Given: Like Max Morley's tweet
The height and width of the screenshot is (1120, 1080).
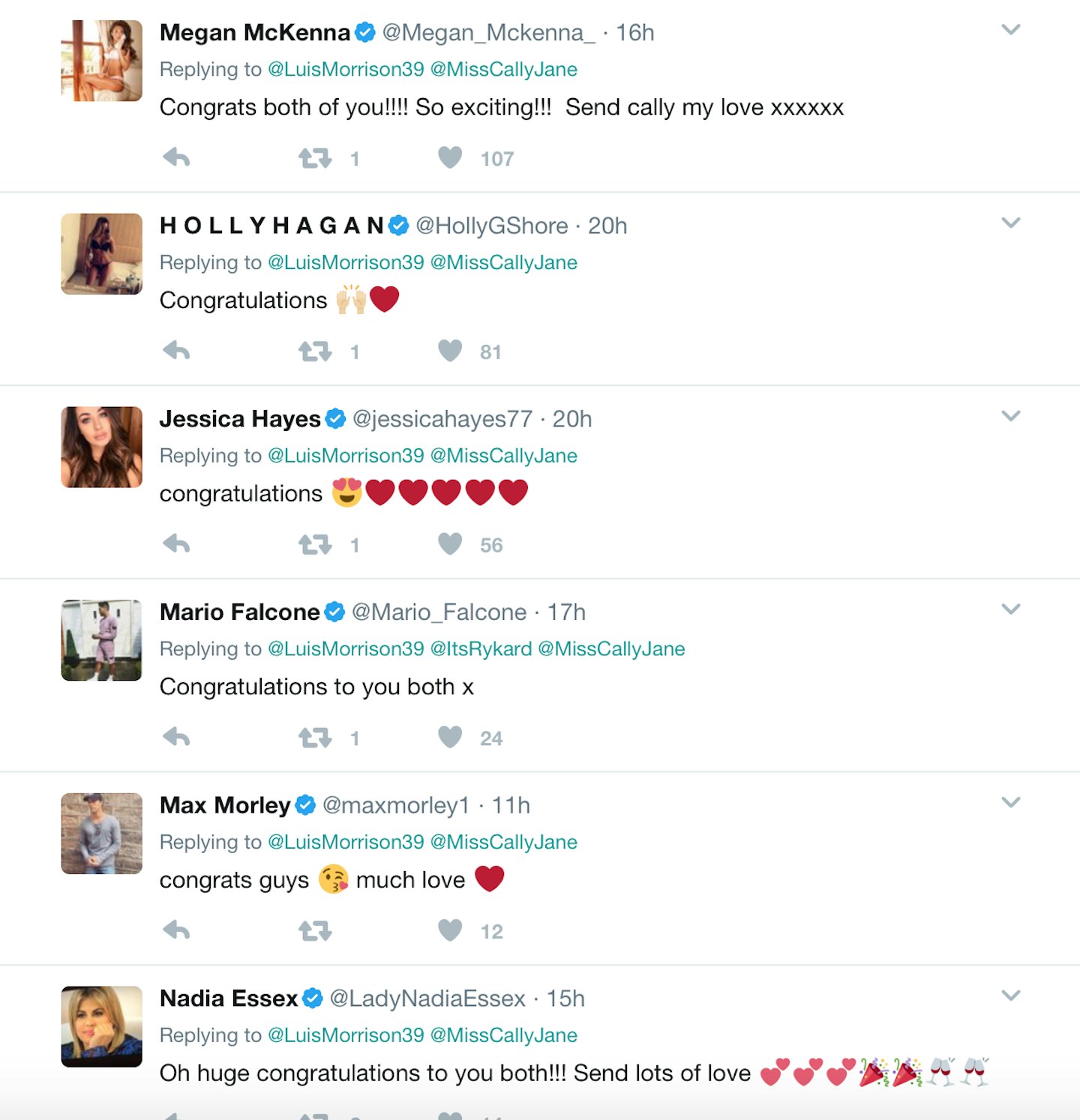Looking at the screenshot, I should [450, 930].
